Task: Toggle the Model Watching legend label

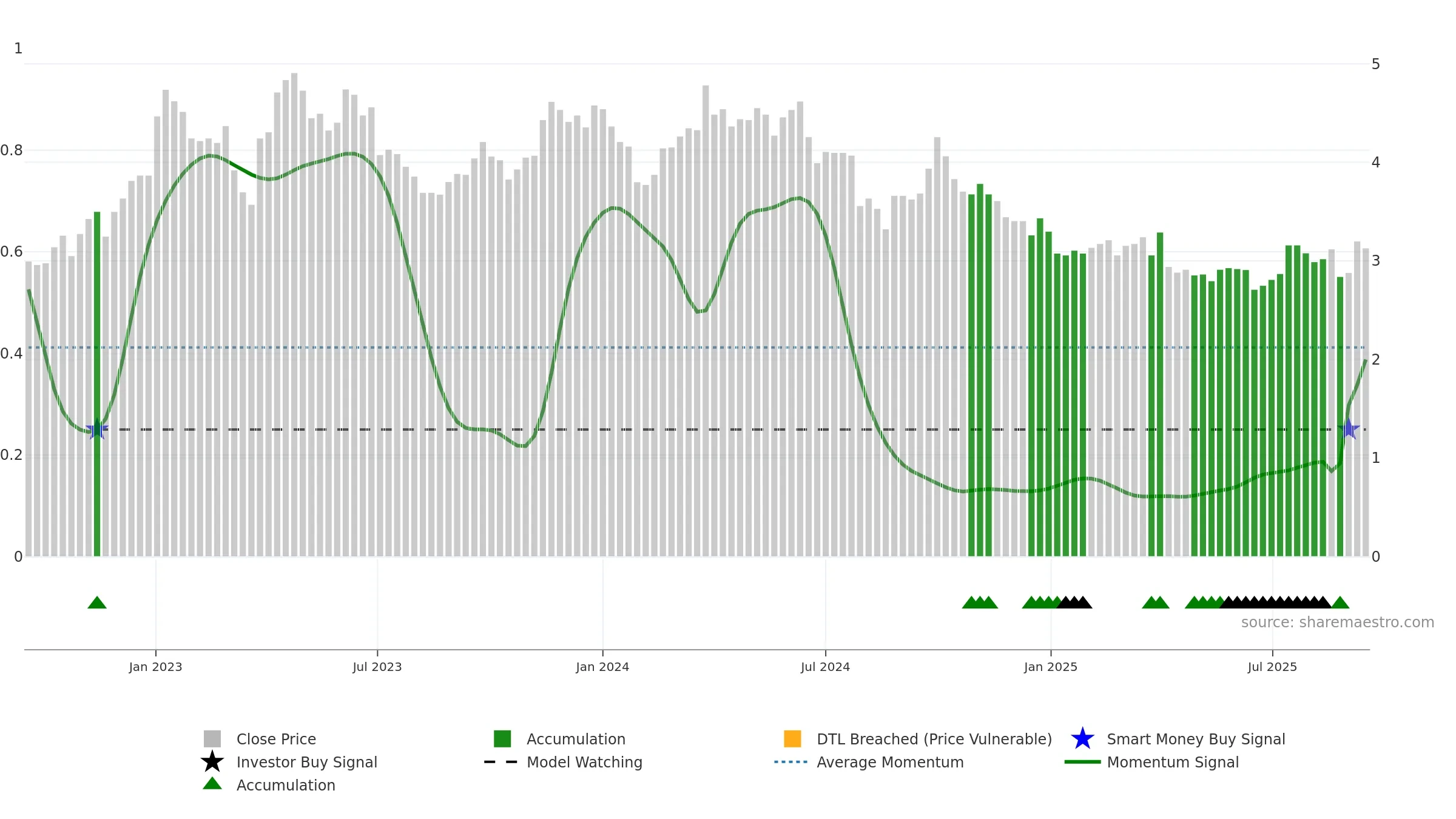Action: (584, 762)
